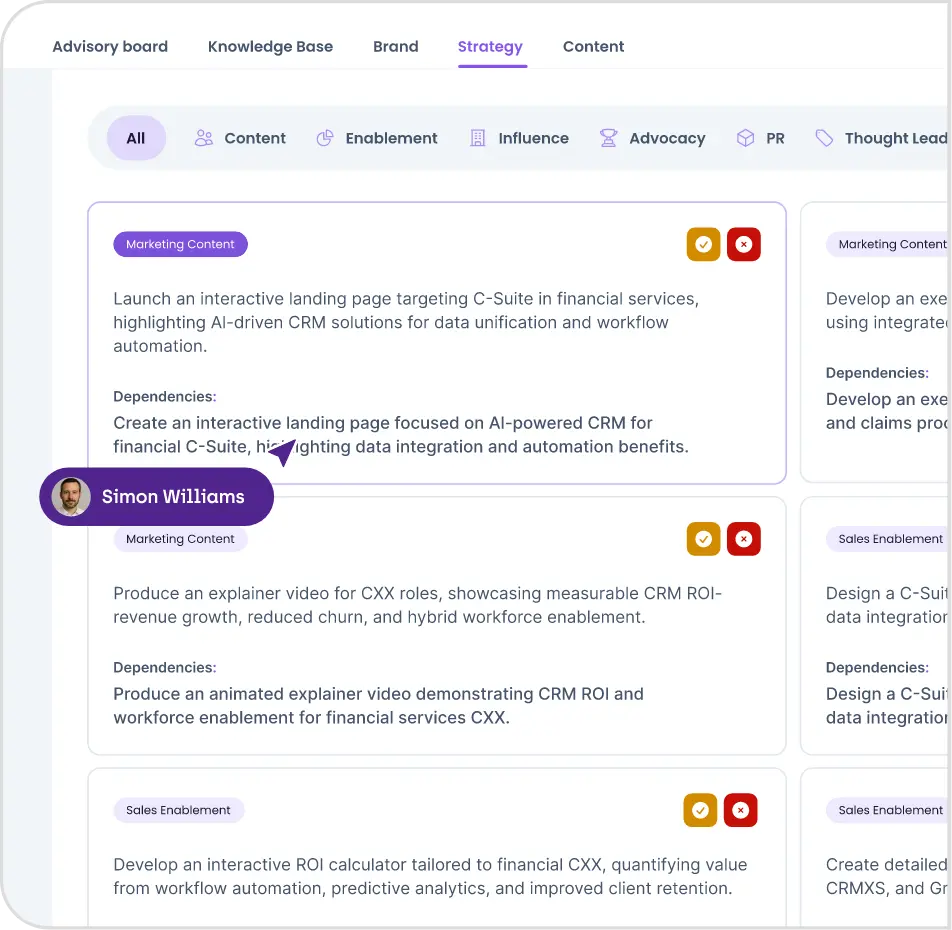Open the top-level Content tab
The height and width of the screenshot is (930, 952).
coord(593,46)
